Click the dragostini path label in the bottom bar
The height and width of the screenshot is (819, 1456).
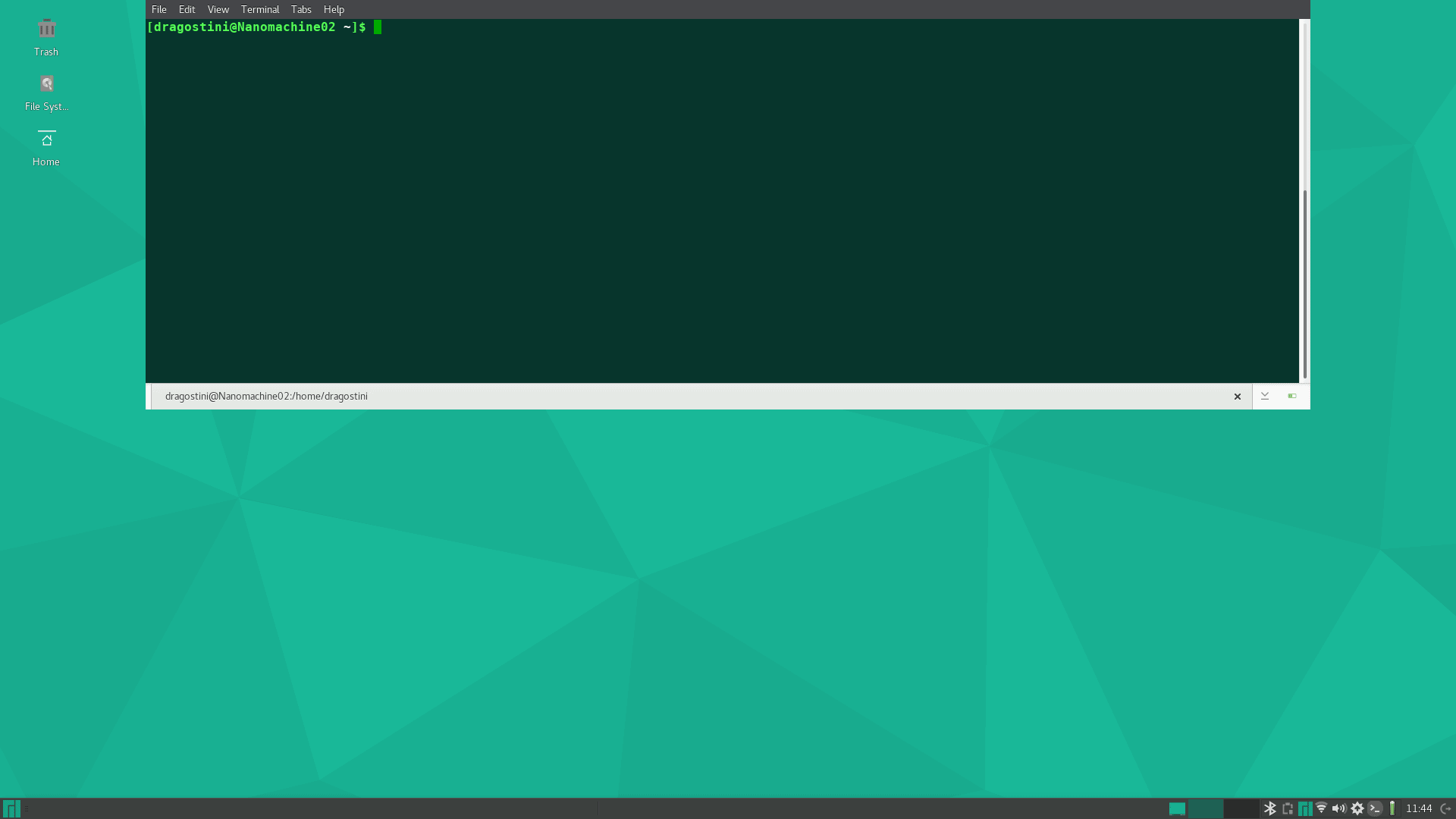click(266, 396)
